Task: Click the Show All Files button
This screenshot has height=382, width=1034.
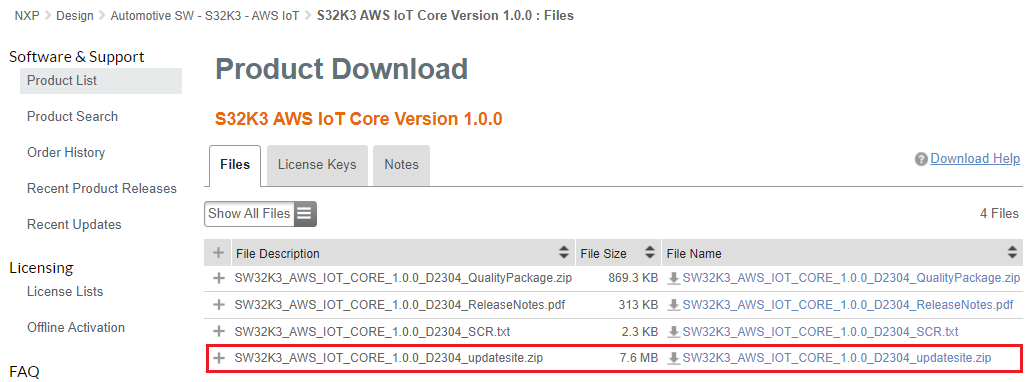Action: [260, 214]
